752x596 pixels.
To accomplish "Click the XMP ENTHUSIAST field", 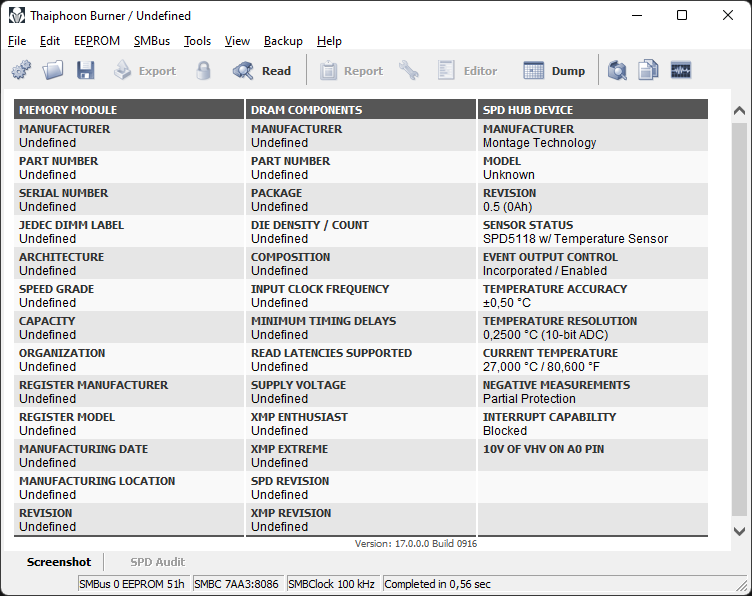I will click(361, 424).
